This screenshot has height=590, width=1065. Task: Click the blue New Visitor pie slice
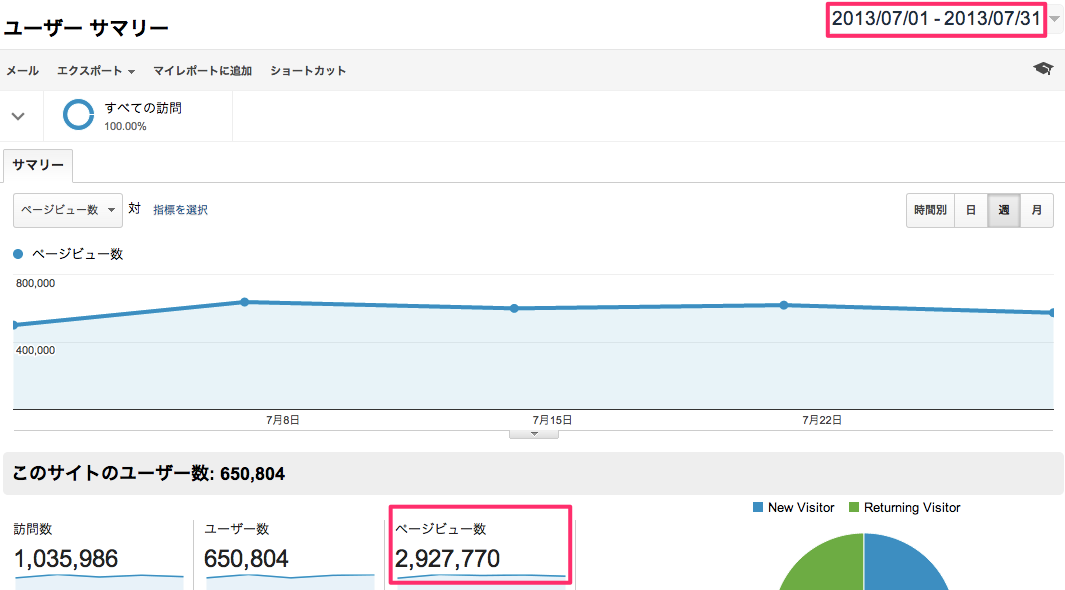tap(900, 567)
